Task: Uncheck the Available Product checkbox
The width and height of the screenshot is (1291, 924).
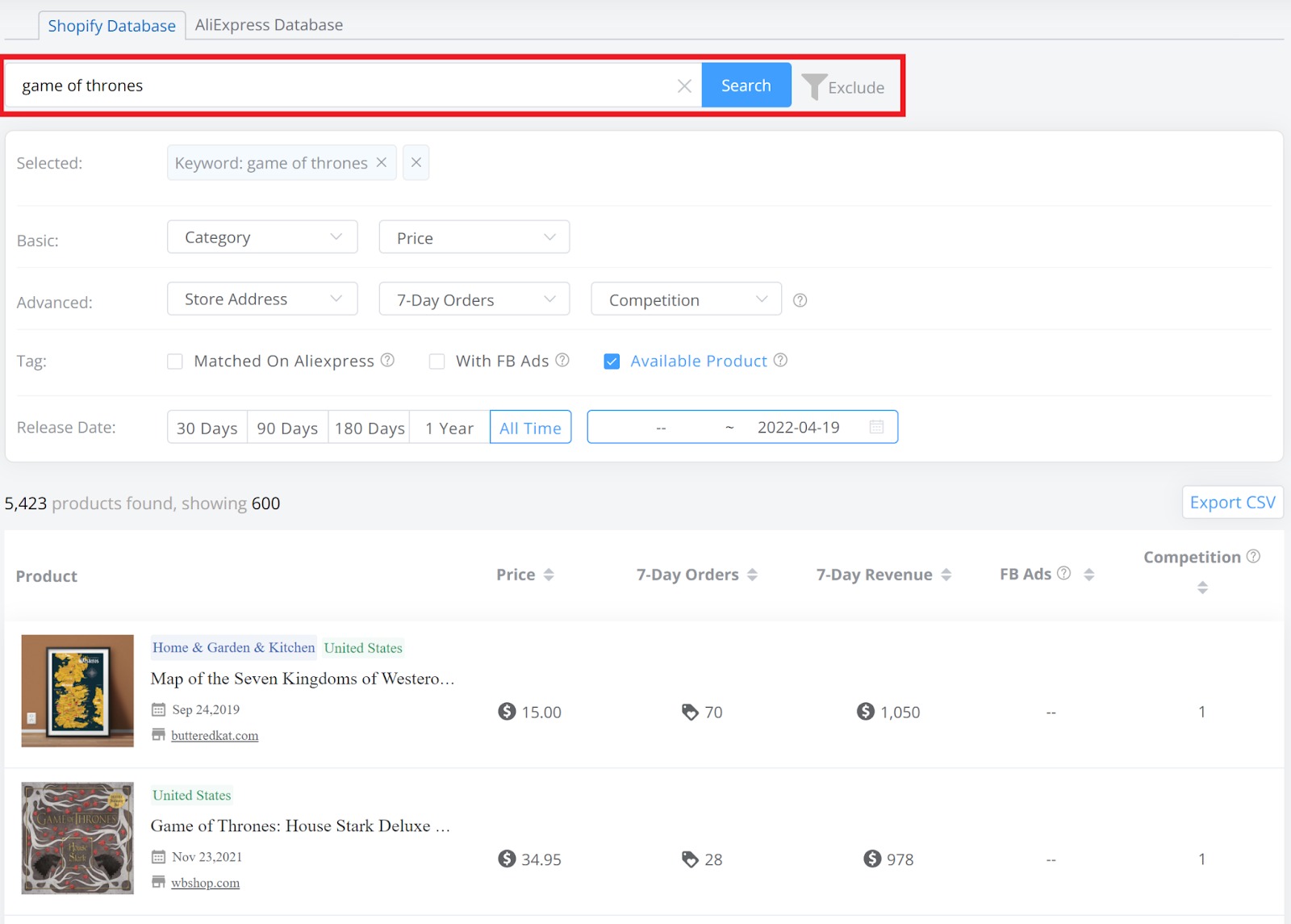Action: pos(612,361)
